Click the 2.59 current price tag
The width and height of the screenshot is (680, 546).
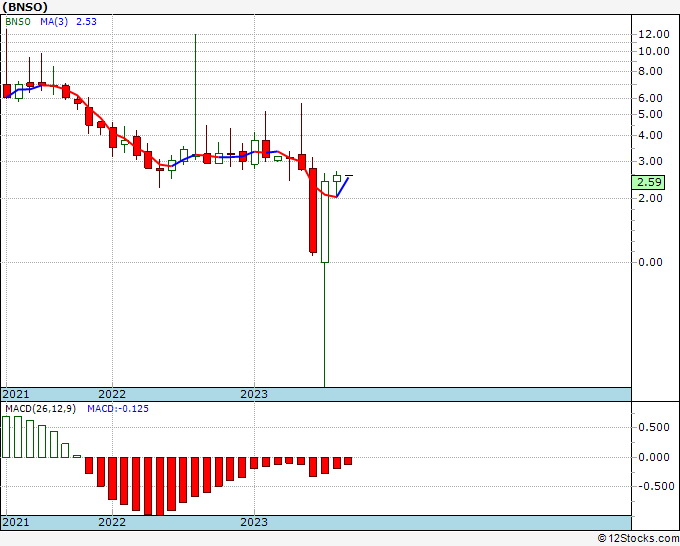[648, 182]
